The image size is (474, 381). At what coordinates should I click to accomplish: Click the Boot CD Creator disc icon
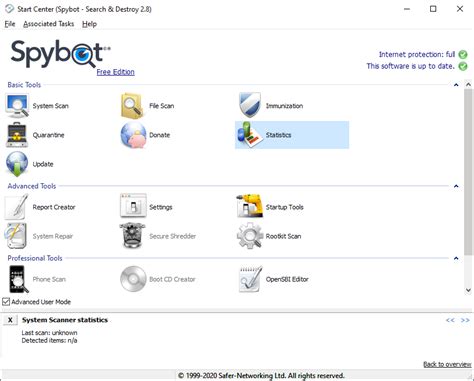[133, 279]
